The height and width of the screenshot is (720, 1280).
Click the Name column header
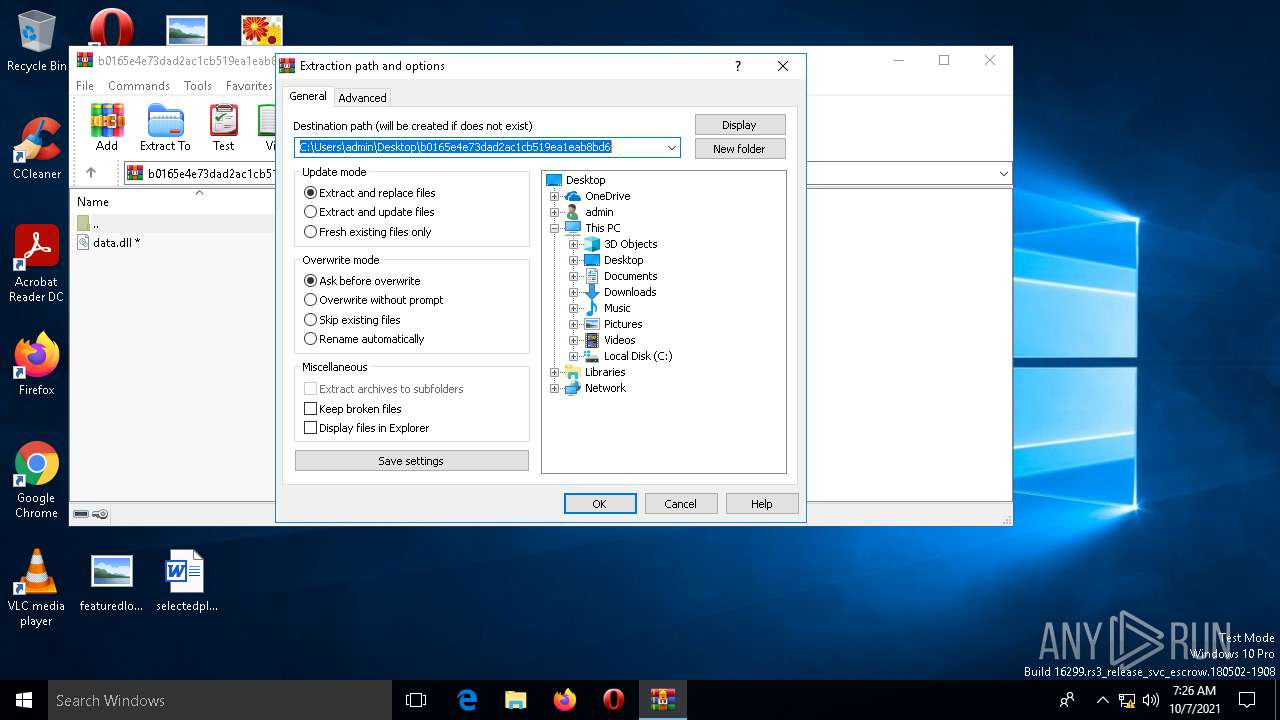[x=93, y=201]
